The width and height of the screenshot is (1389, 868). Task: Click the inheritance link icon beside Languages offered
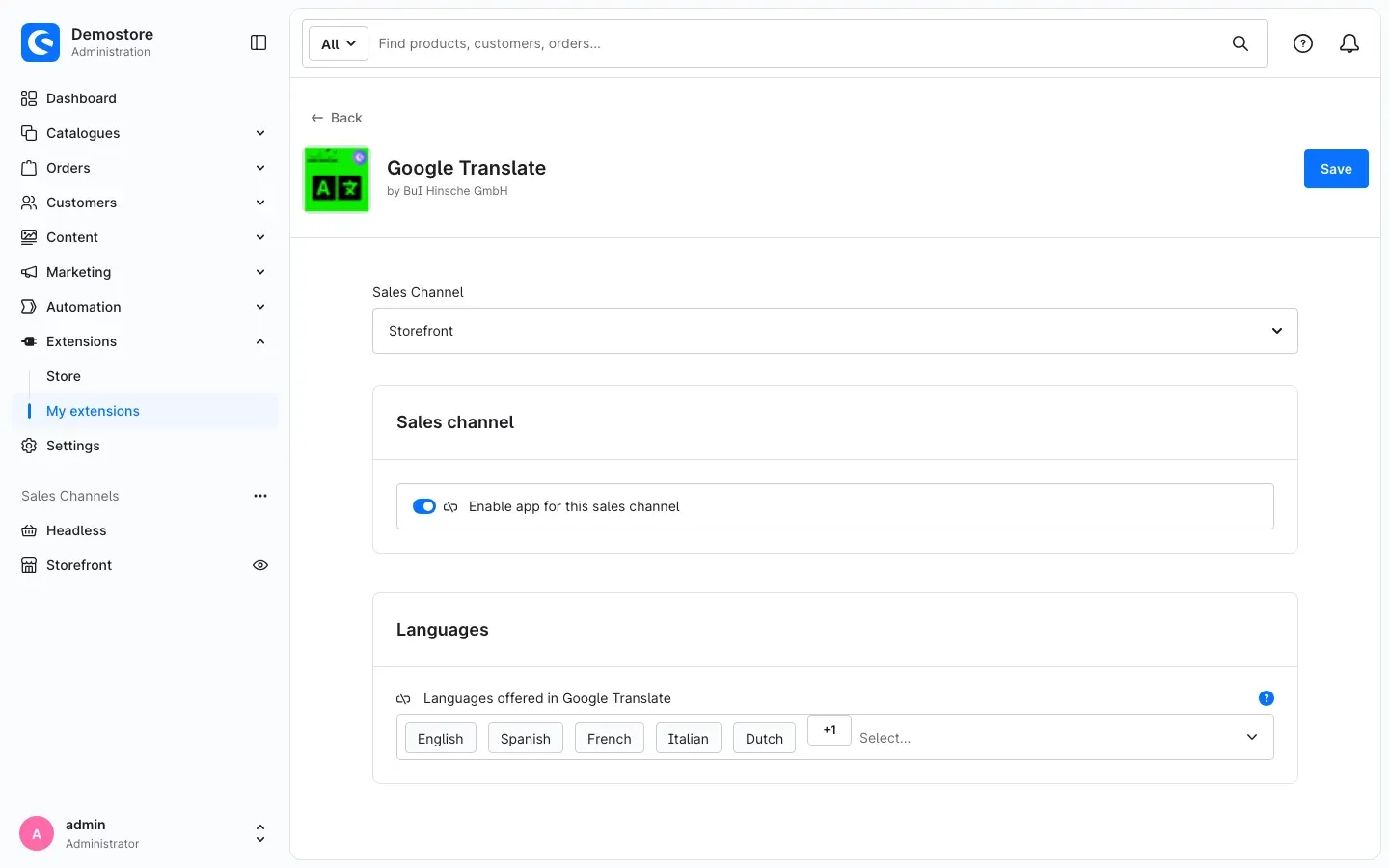403,699
